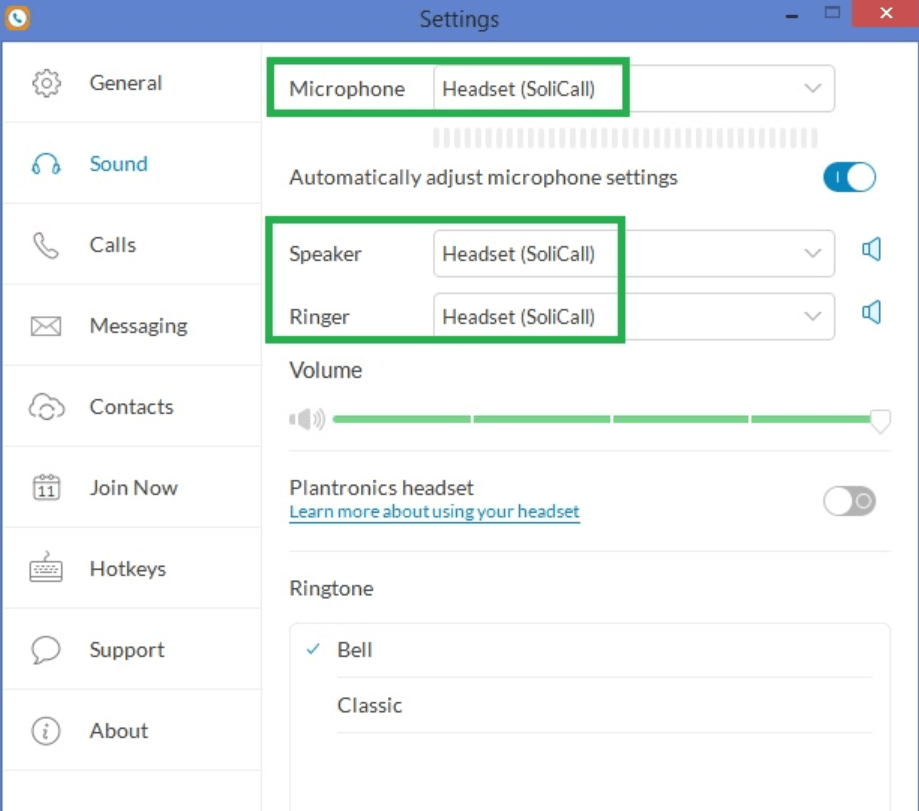Click the Join Now calendar icon
Viewport: 919px width, 811px height.
tap(46, 487)
